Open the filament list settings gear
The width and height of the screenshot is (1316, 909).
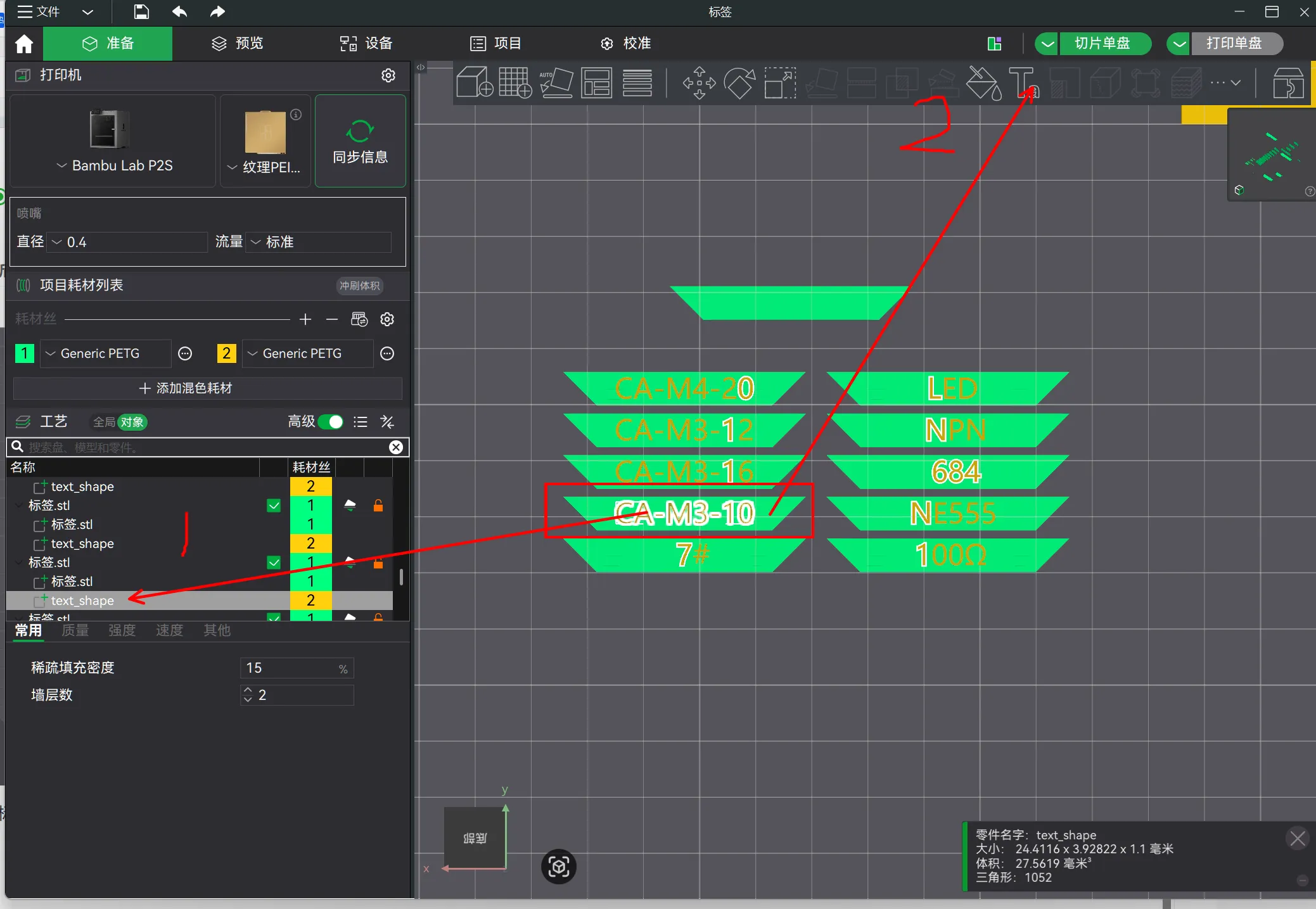coord(387,319)
